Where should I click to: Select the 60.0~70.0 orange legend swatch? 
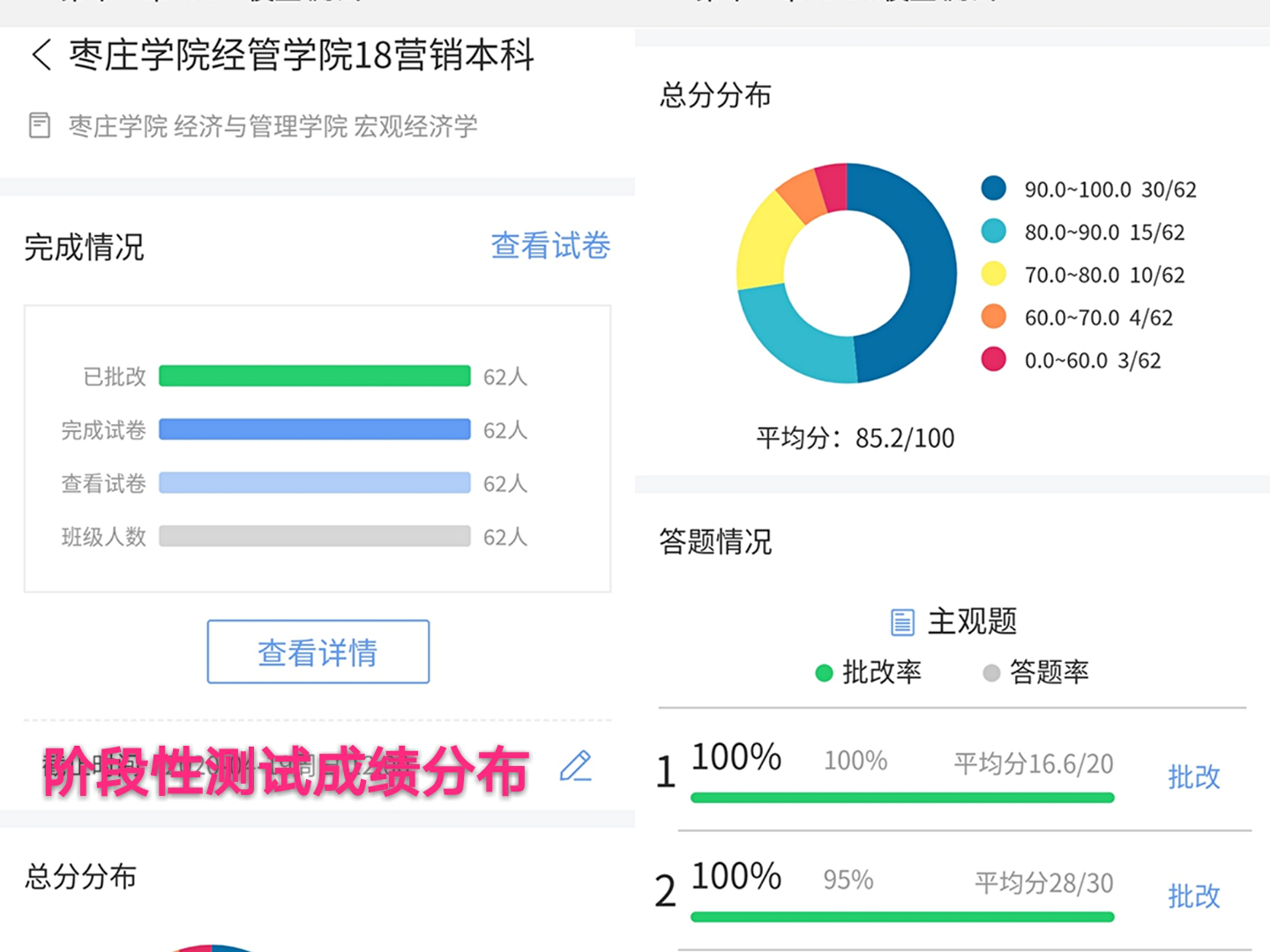(994, 316)
